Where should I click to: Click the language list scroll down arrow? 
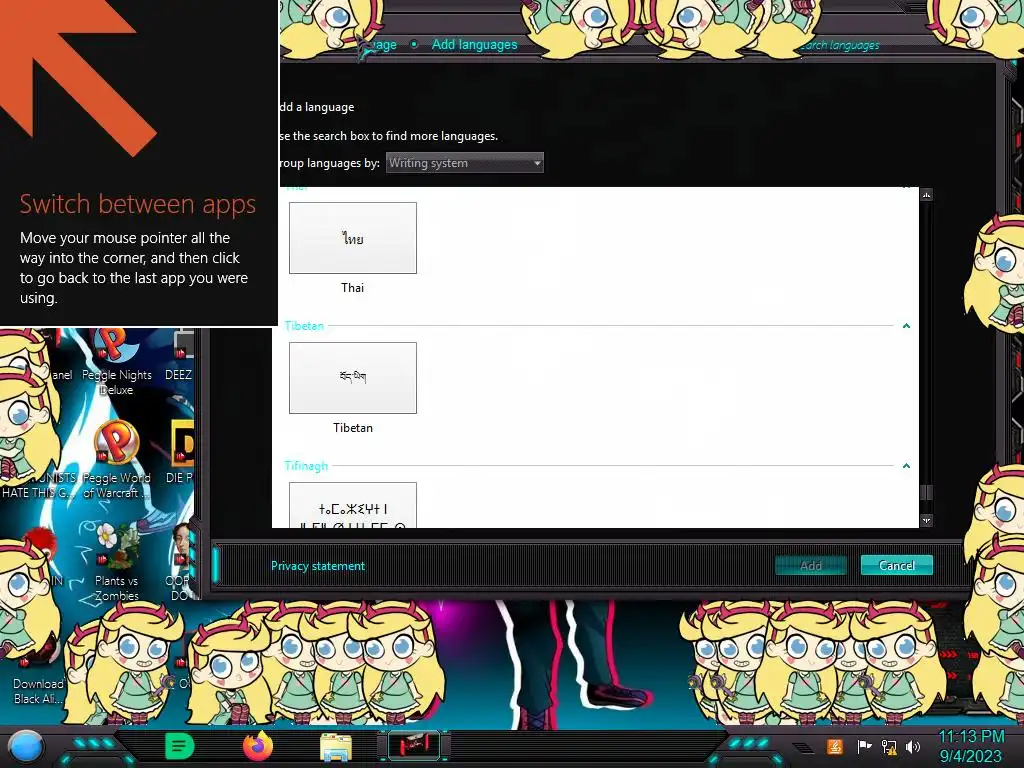(926, 520)
